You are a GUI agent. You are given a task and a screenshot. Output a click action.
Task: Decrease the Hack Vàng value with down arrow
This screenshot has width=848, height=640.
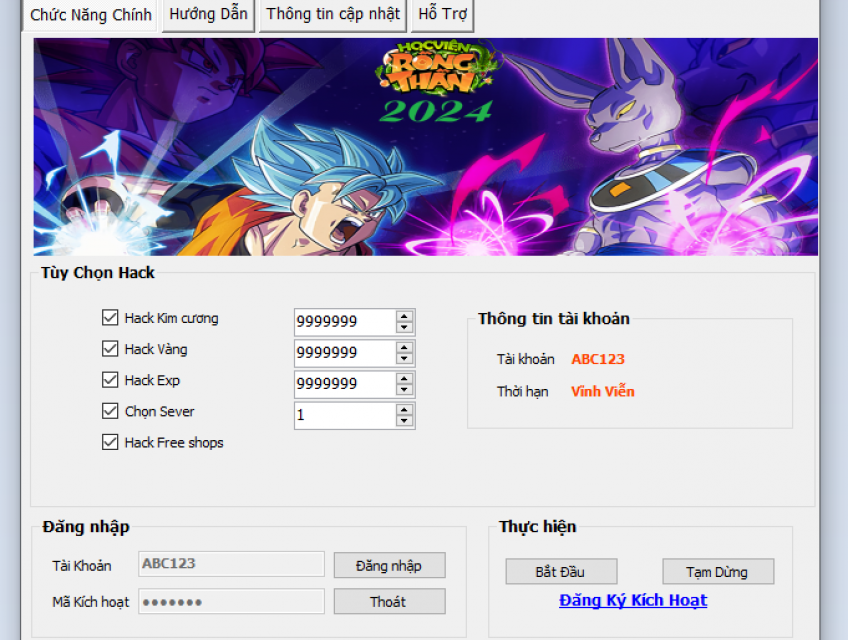tap(404, 358)
